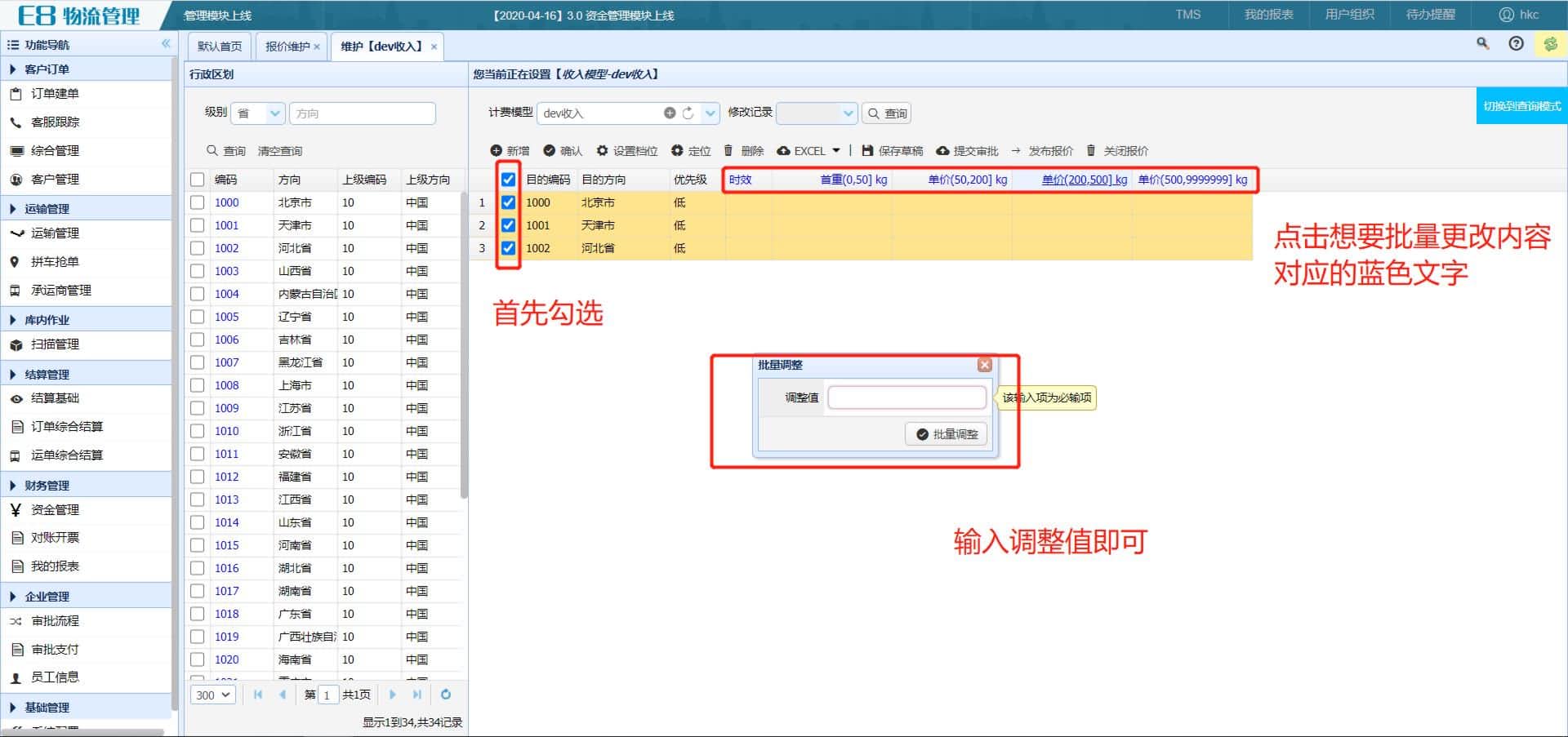
Task: Open 我的报表 in top menu
Action: coord(1268,15)
